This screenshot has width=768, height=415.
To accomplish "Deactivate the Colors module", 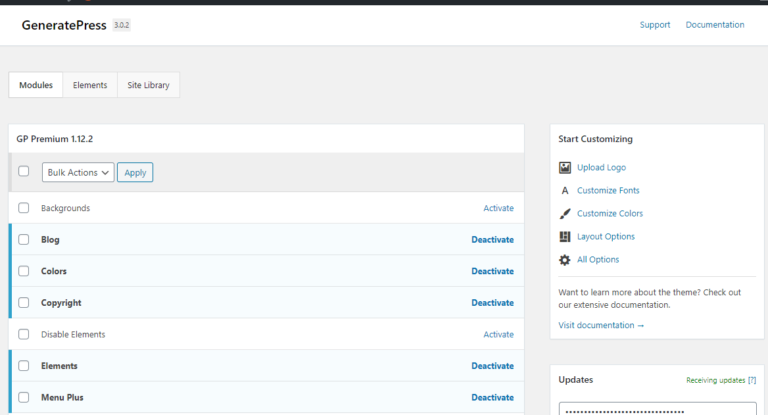I will point(492,271).
